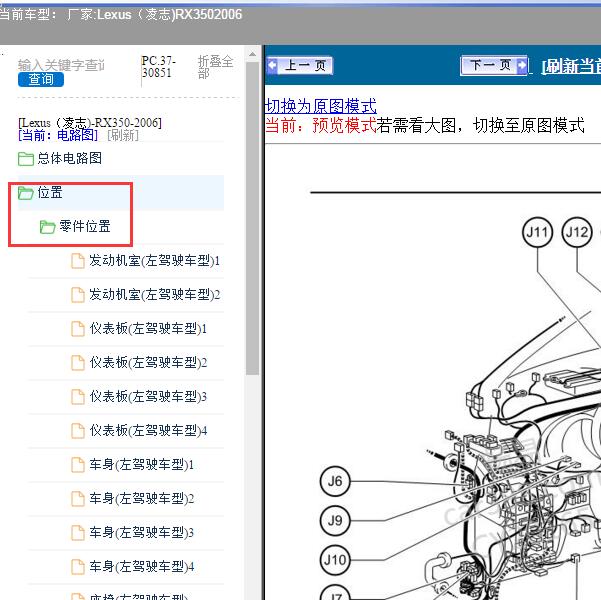This screenshot has height=600, width=601.
Task: Click the 查询 search button
Action: tap(41, 79)
